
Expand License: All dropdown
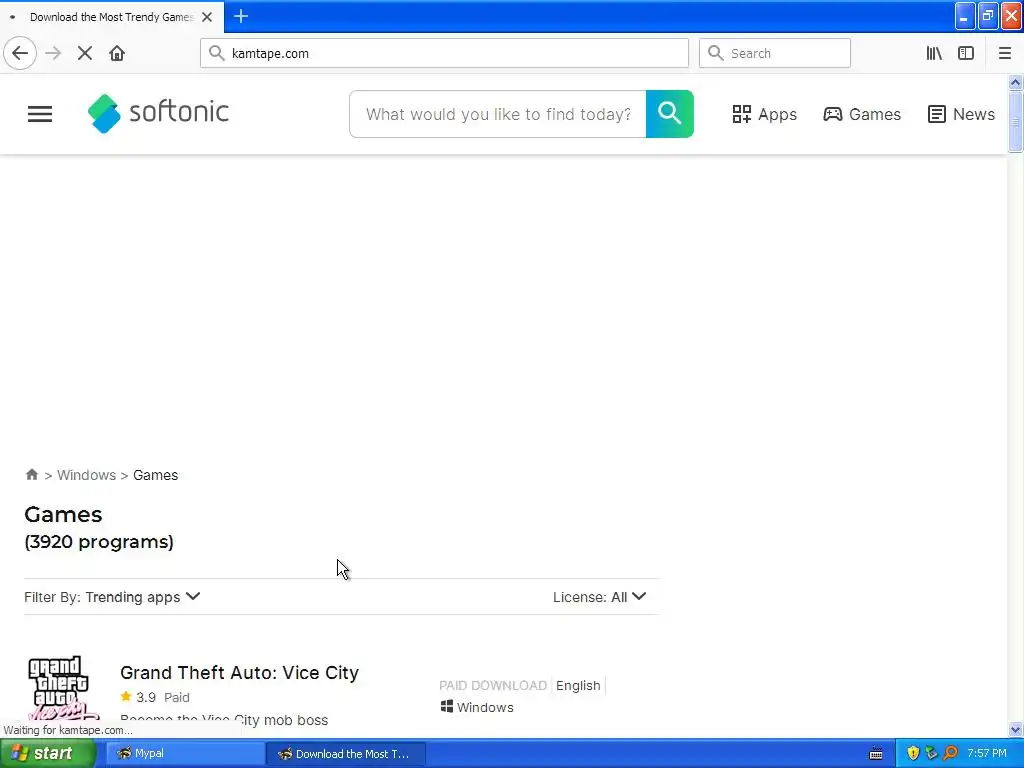(600, 597)
